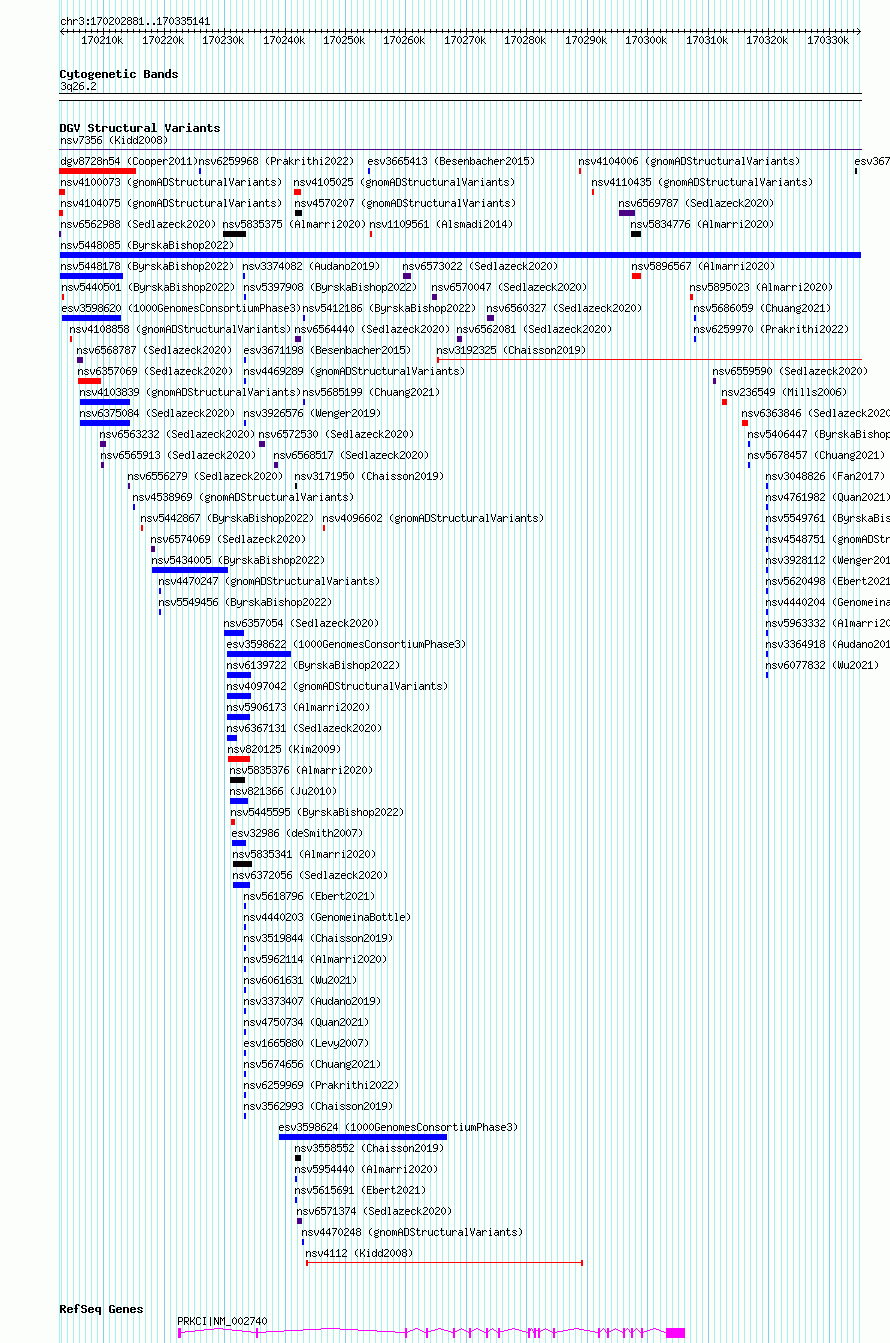Open nsv3374082 (Audano2019) variant
Screen dimensions: 890x1343
click(x=311, y=266)
